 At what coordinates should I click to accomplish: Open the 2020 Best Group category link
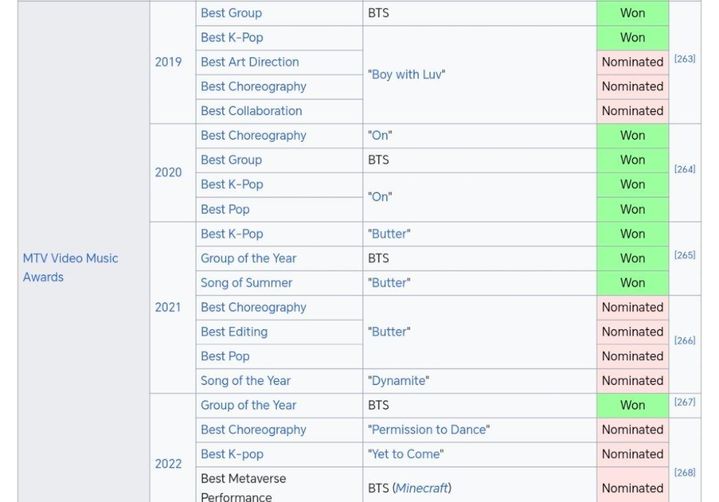pos(231,160)
